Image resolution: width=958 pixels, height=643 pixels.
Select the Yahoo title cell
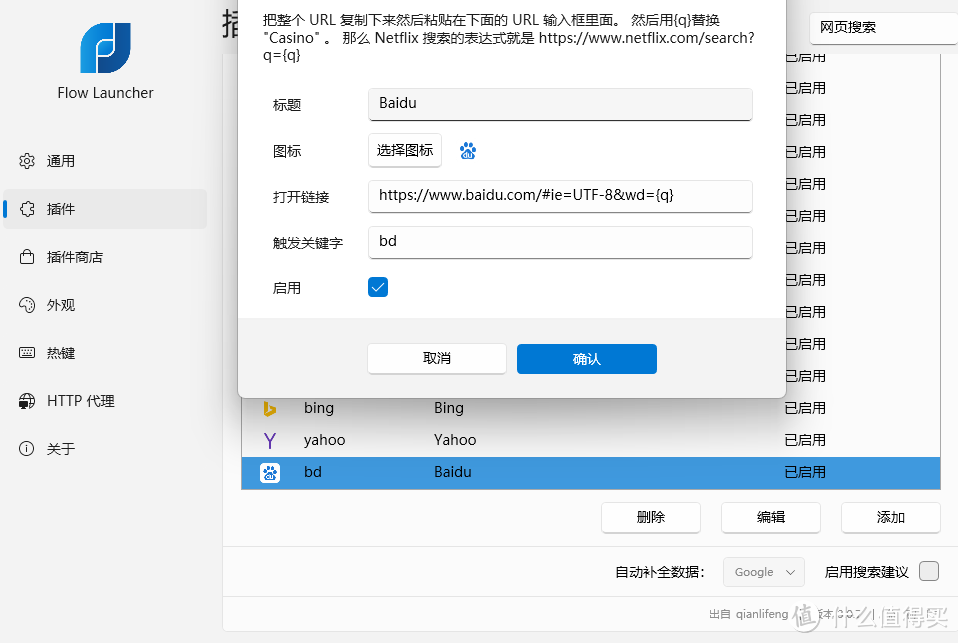click(x=455, y=440)
